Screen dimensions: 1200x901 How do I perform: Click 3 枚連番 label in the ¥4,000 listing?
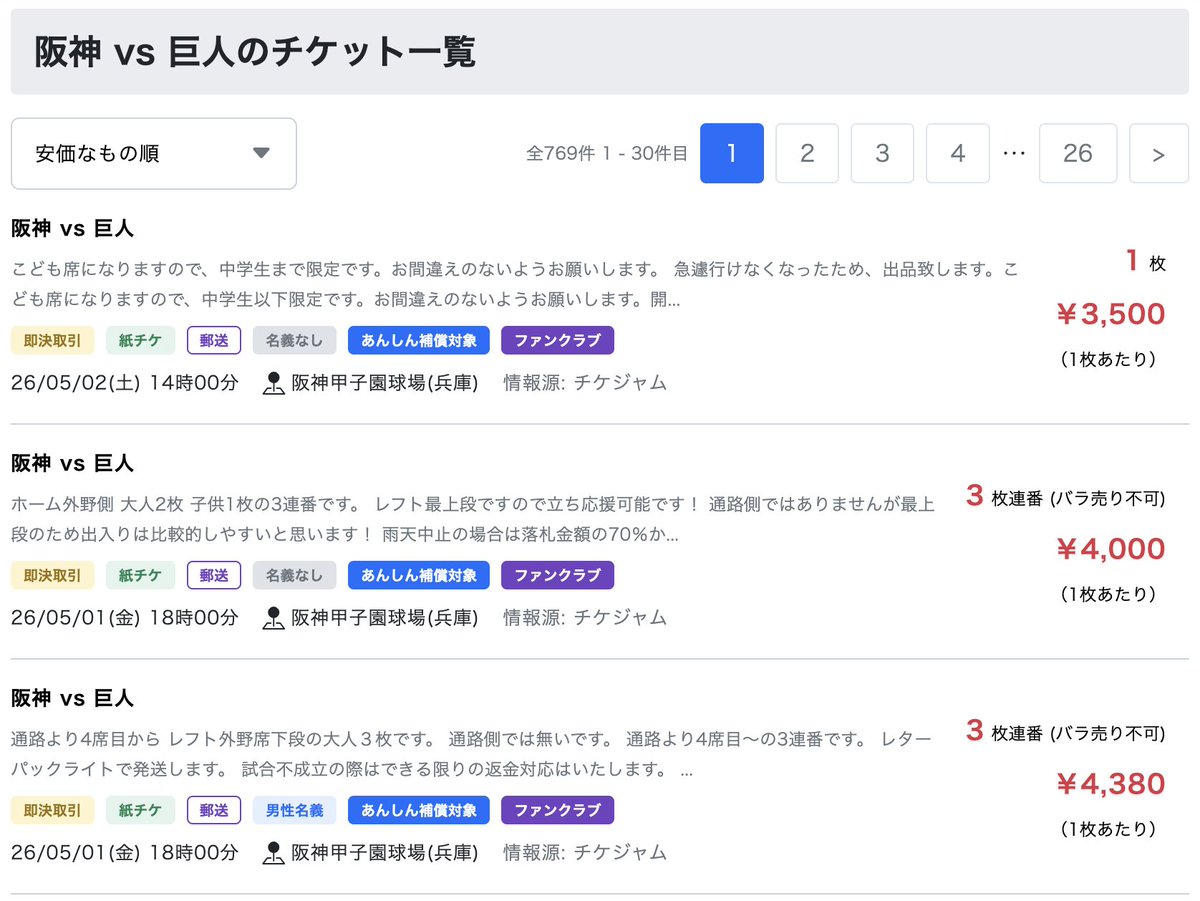[1066, 497]
